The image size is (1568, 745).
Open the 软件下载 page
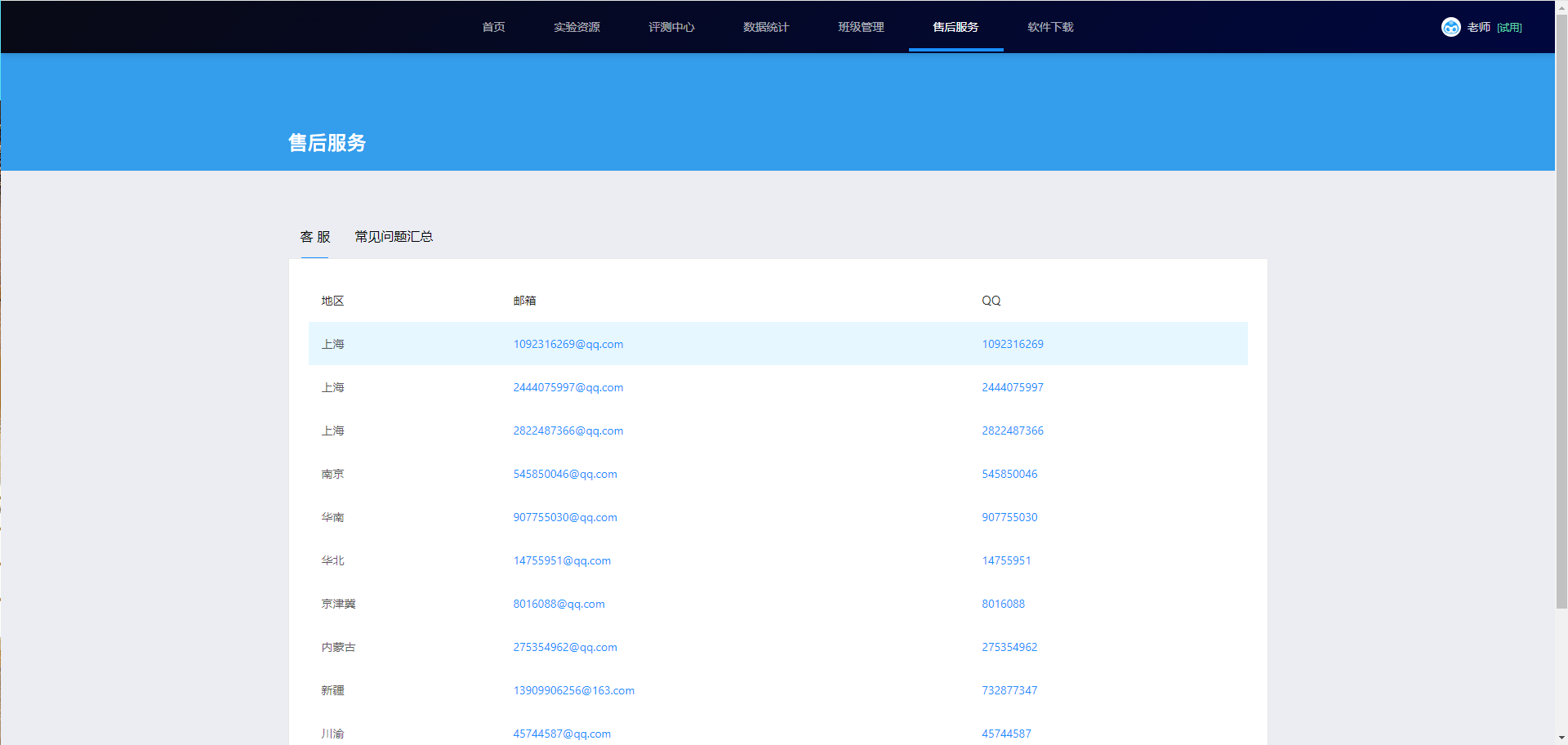pos(1050,27)
